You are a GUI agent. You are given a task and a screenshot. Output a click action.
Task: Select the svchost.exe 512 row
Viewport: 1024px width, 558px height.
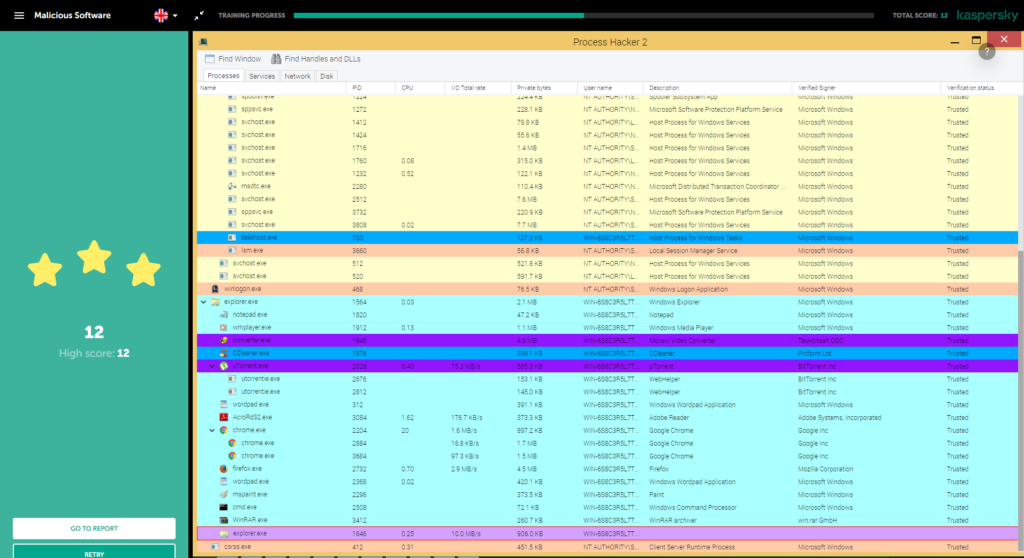click(x=607, y=263)
